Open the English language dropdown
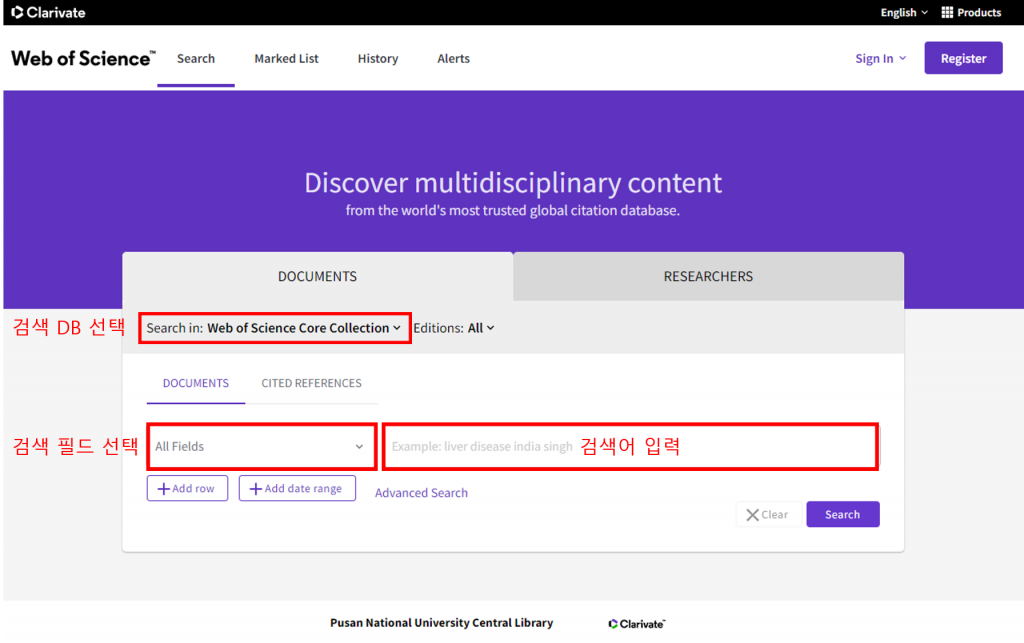This screenshot has height=643, width=1024. tap(904, 12)
